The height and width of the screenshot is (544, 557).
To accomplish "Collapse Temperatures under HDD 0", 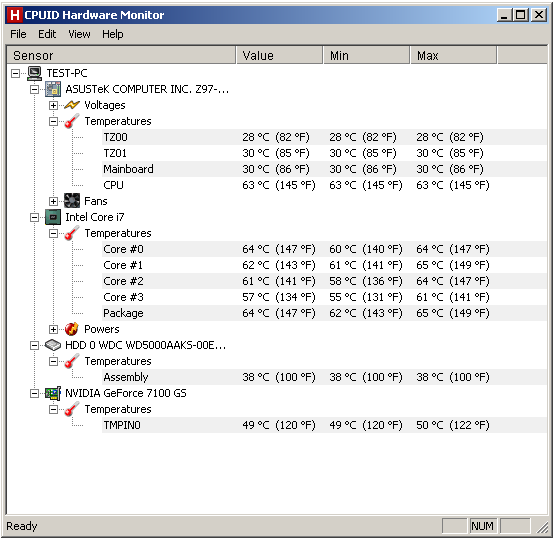I will click(53, 361).
